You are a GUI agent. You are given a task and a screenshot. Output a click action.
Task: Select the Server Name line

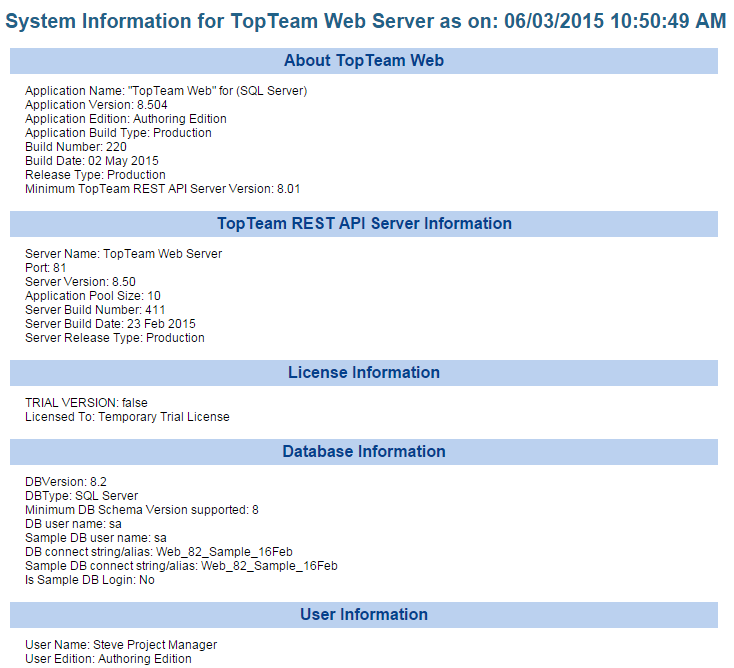[x=123, y=254]
